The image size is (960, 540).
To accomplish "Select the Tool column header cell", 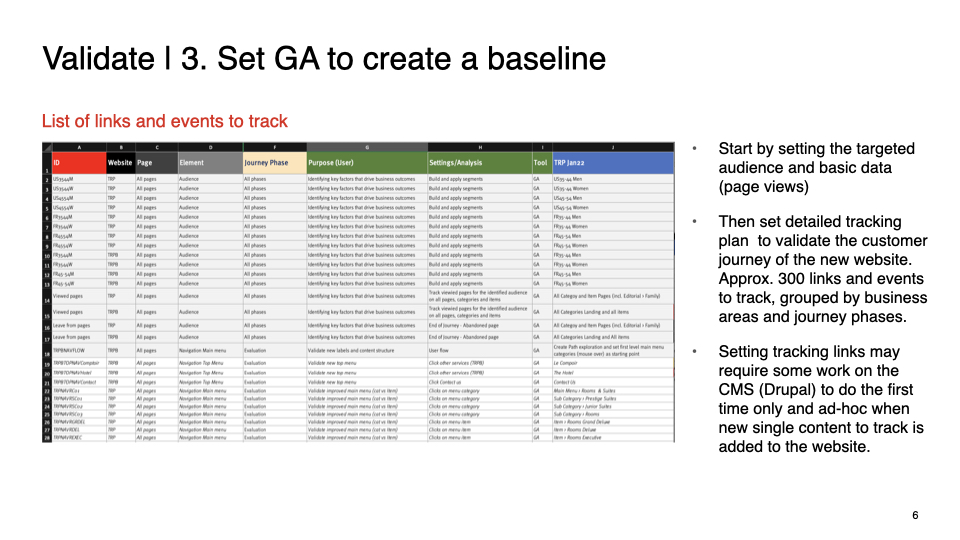I will [x=540, y=162].
